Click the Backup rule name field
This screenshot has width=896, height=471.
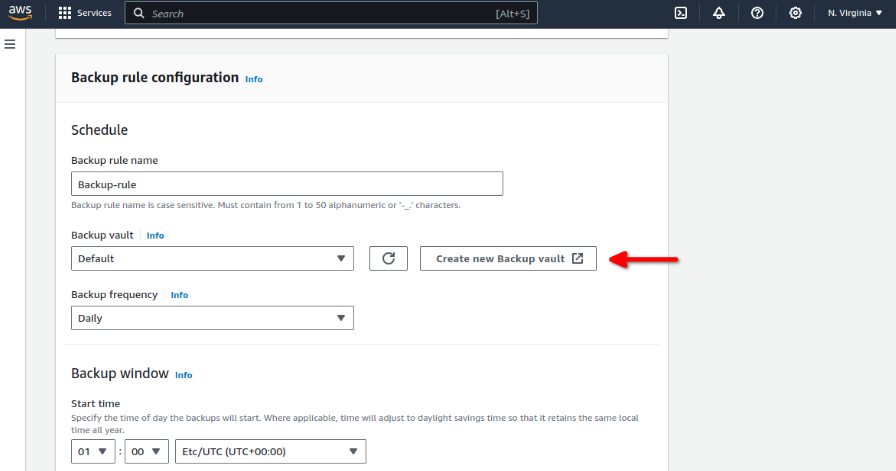coord(287,184)
